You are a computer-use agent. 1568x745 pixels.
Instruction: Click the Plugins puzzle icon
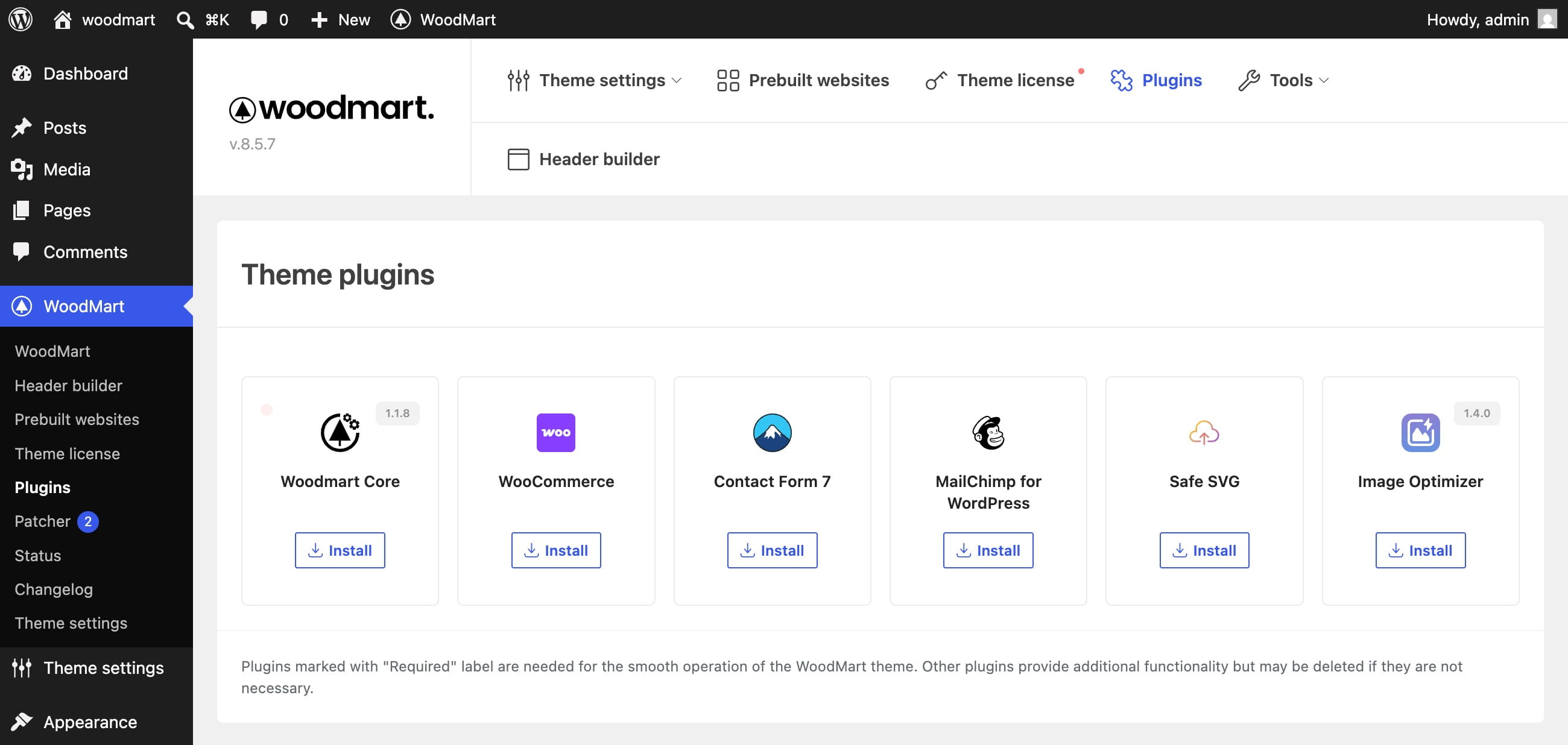tap(1121, 80)
